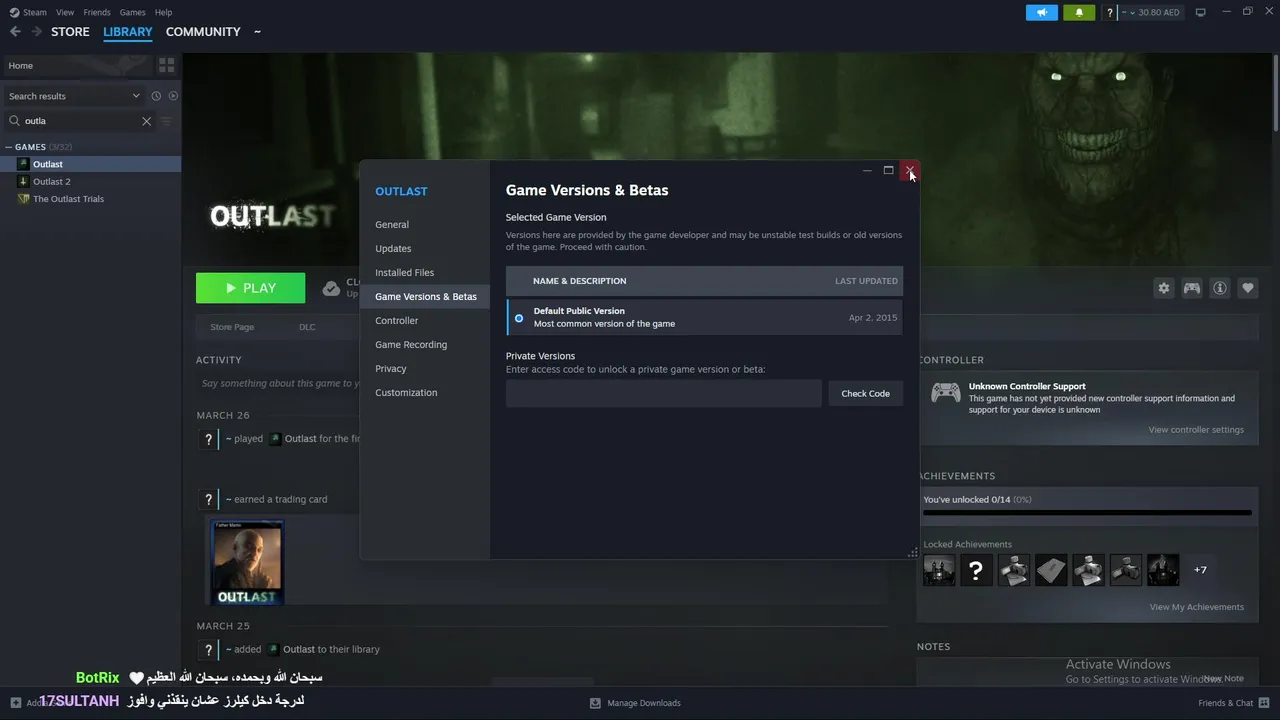Add game to favorites heart icon
The image size is (1280, 720).
(x=1248, y=288)
